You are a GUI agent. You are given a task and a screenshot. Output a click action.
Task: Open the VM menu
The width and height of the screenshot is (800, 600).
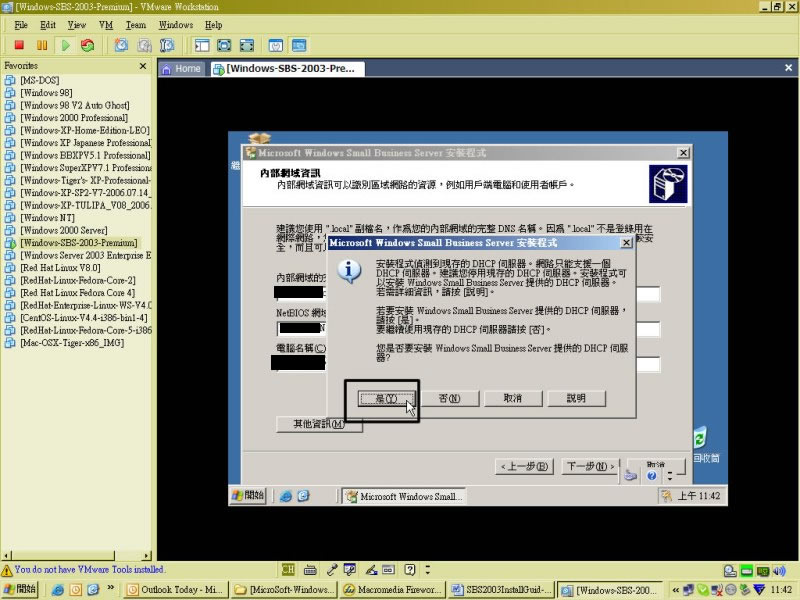click(x=106, y=25)
